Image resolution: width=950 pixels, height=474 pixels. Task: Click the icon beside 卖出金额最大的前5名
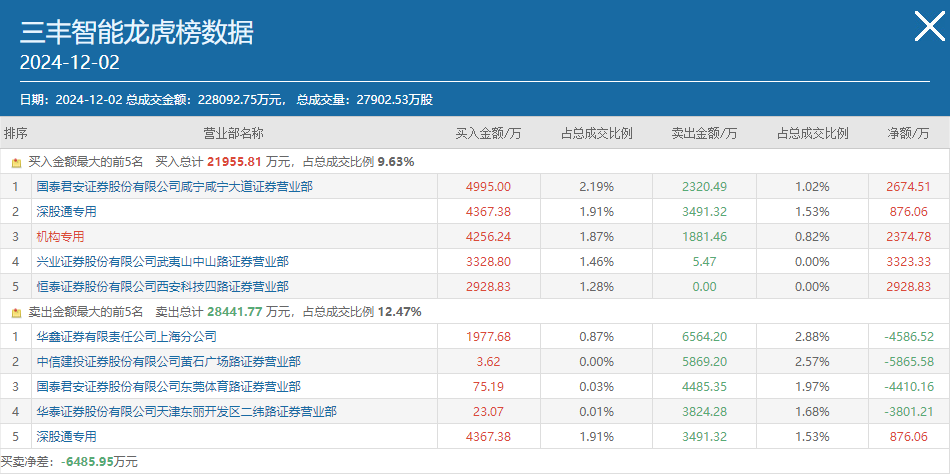pyautogui.click(x=16, y=313)
